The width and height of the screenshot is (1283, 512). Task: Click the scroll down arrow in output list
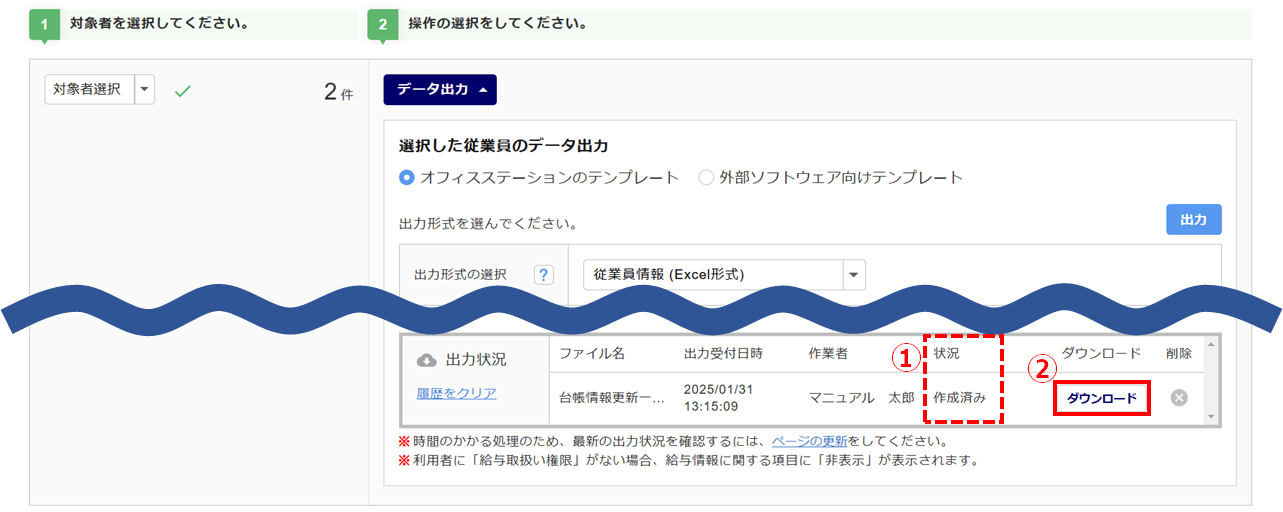pyautogui.click(x=1212, y=416)
